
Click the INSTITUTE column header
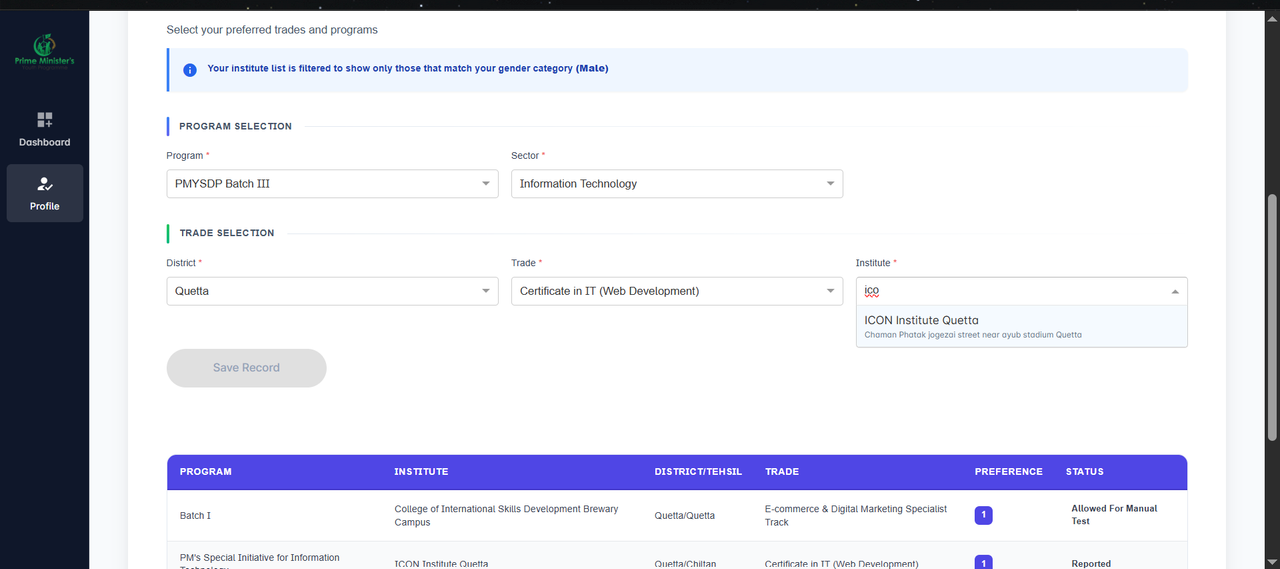pos(421,472)
